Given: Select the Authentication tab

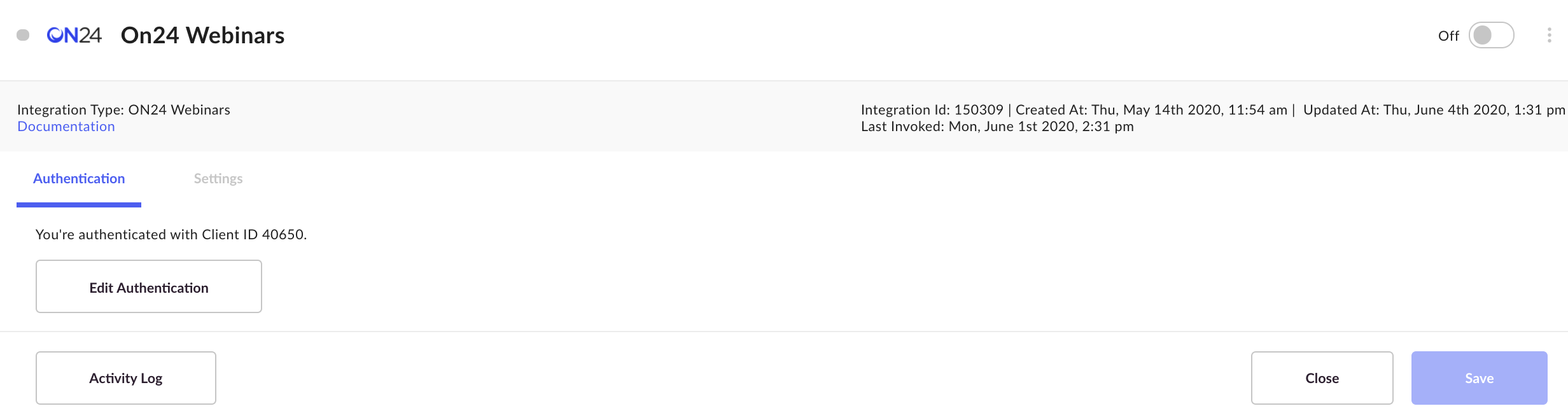Looking at the screenshot, I should click(78, 179).
